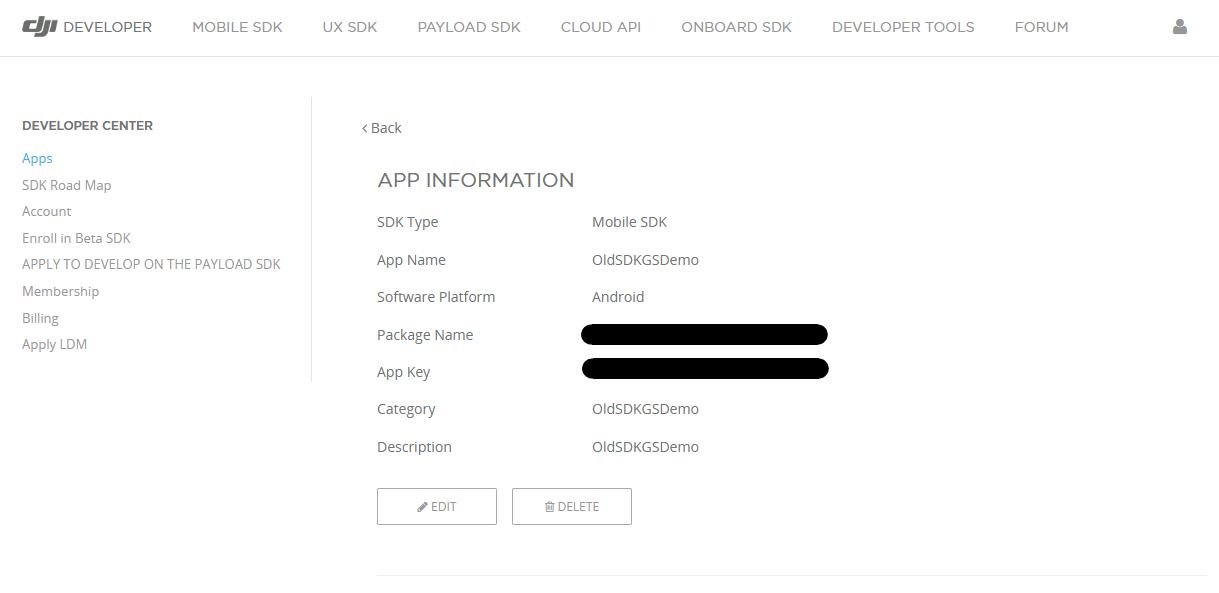1219x593 pixels.
Task: Open the CLOUD API page
Action: pos(600,27)
